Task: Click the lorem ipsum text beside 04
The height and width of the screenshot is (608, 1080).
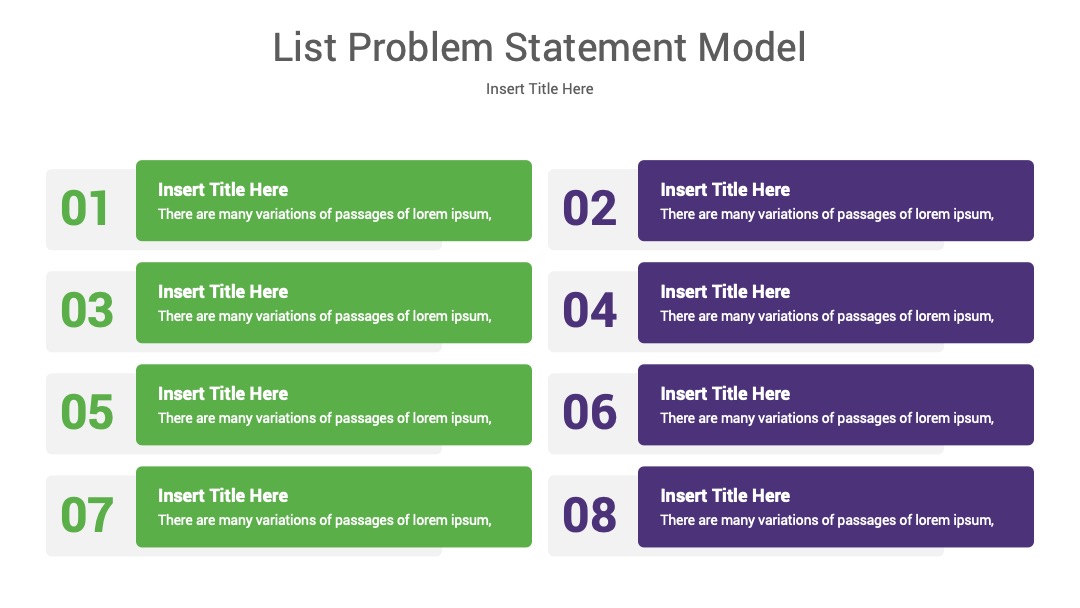Action: pyautogui.click(x=827, y=316)
